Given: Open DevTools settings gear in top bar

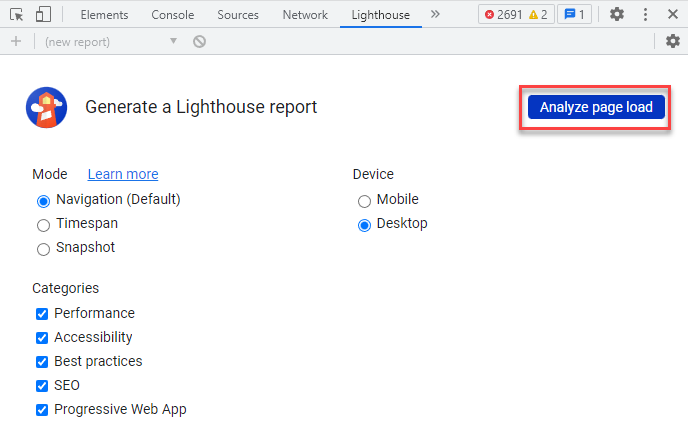Looking at the screenshot, I should point(616,14).
